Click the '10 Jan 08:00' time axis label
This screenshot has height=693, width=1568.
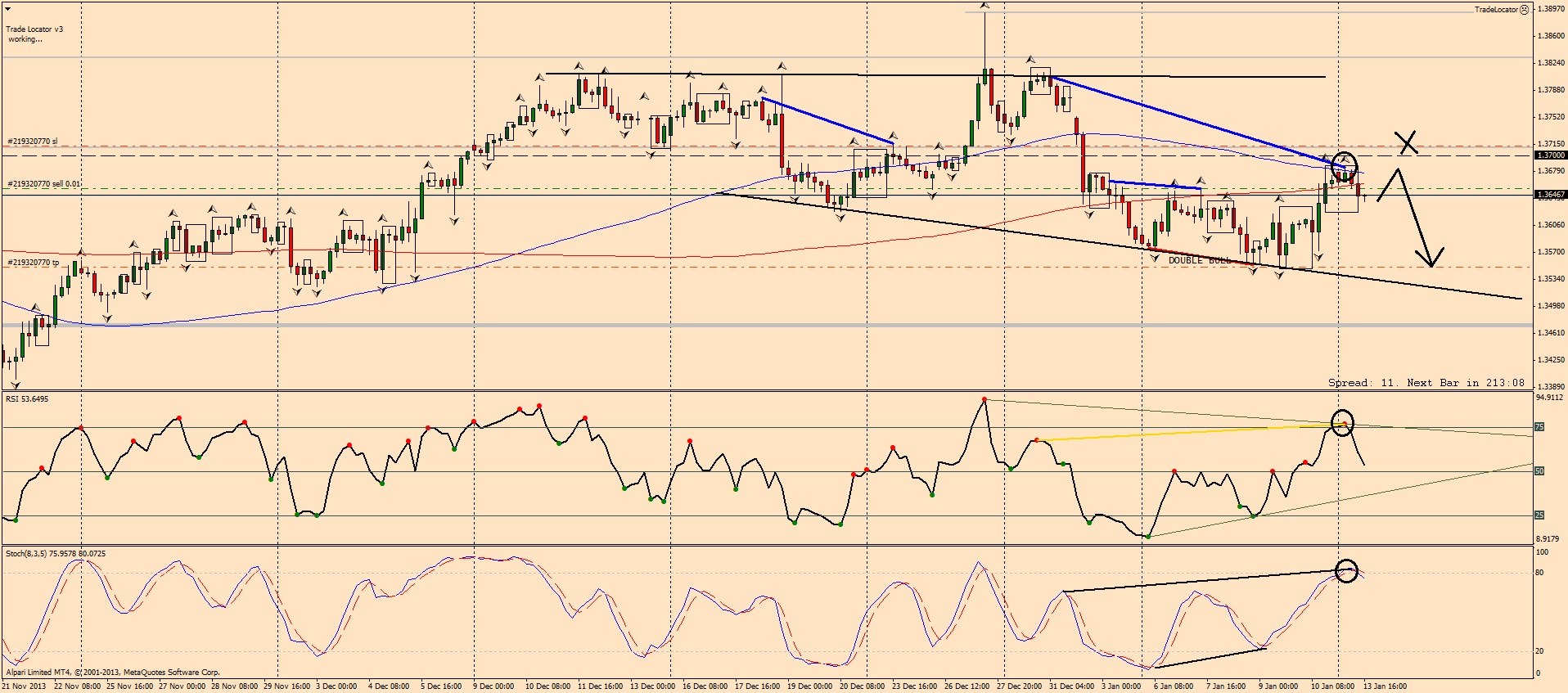coord(1335,686)
